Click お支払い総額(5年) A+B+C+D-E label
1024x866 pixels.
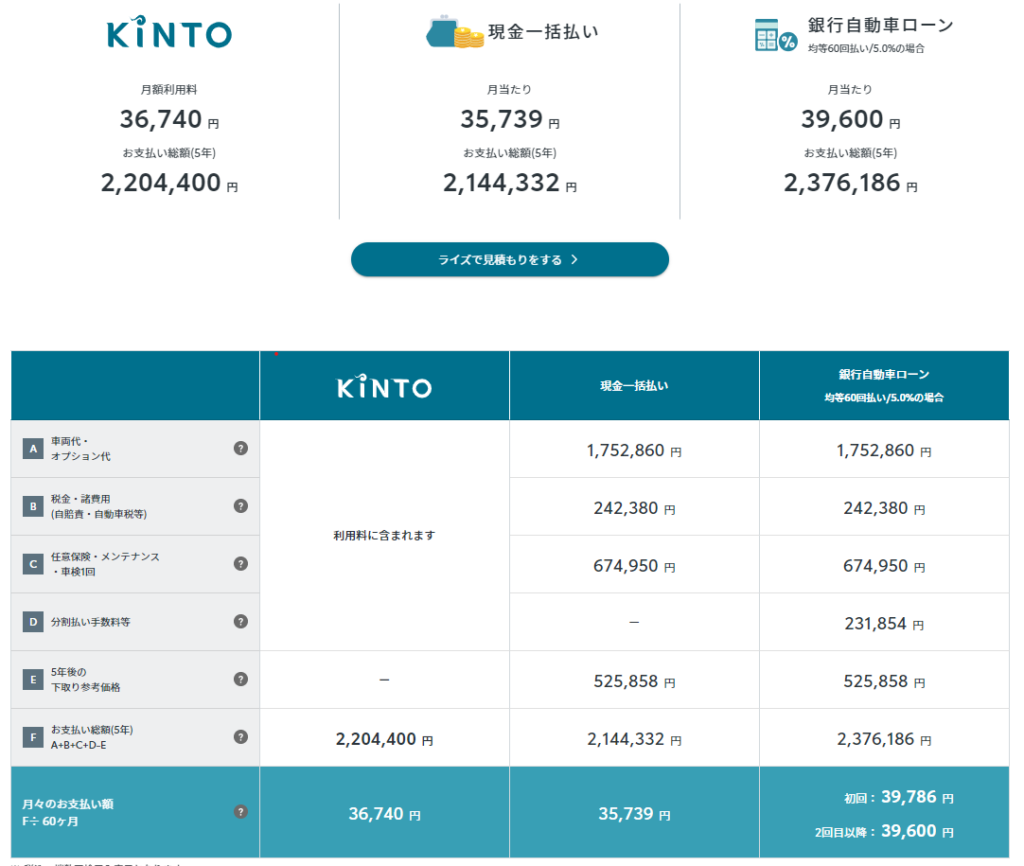point(92,737)
